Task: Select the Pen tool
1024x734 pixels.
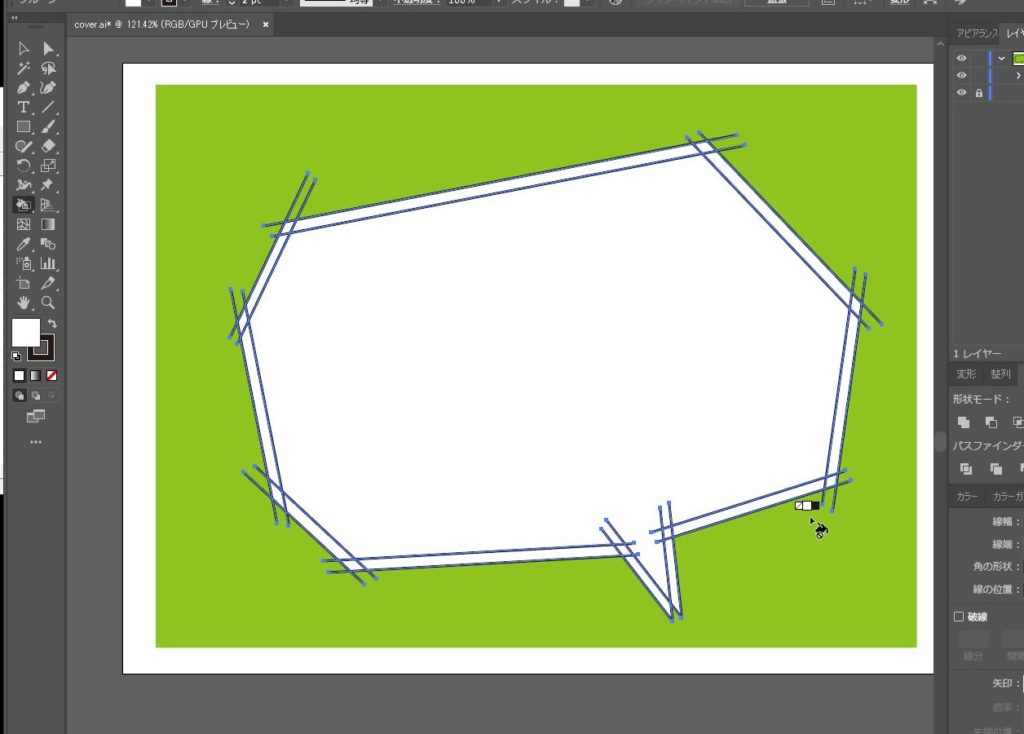Action: click(x=23, y=88)
